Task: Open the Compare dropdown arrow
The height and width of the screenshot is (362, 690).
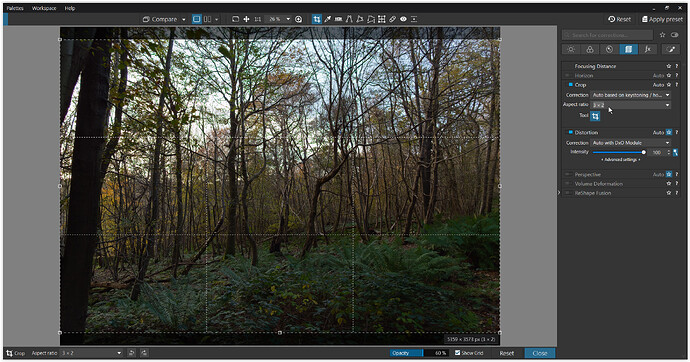Action: pos(184,19)
